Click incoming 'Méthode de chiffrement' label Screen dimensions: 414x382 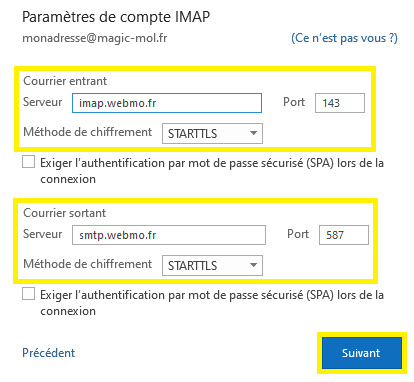tap(88, 132)
